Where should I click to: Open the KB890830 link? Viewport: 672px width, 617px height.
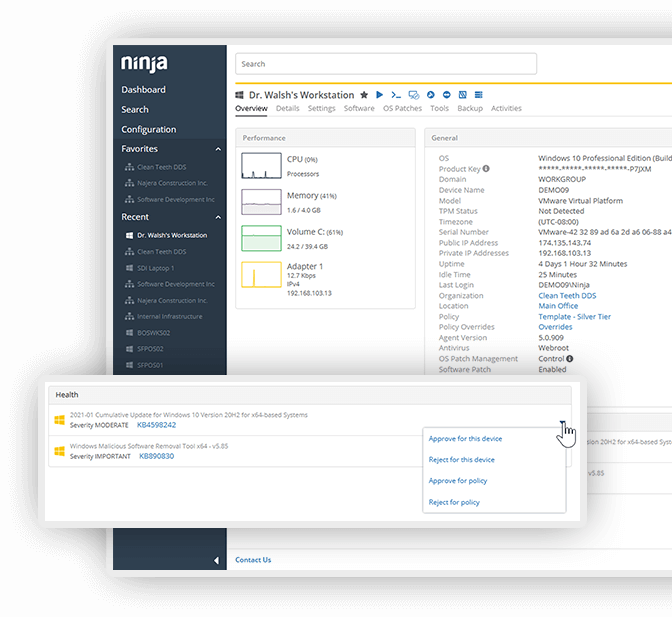pyautogui.click(x=156, y=456)
